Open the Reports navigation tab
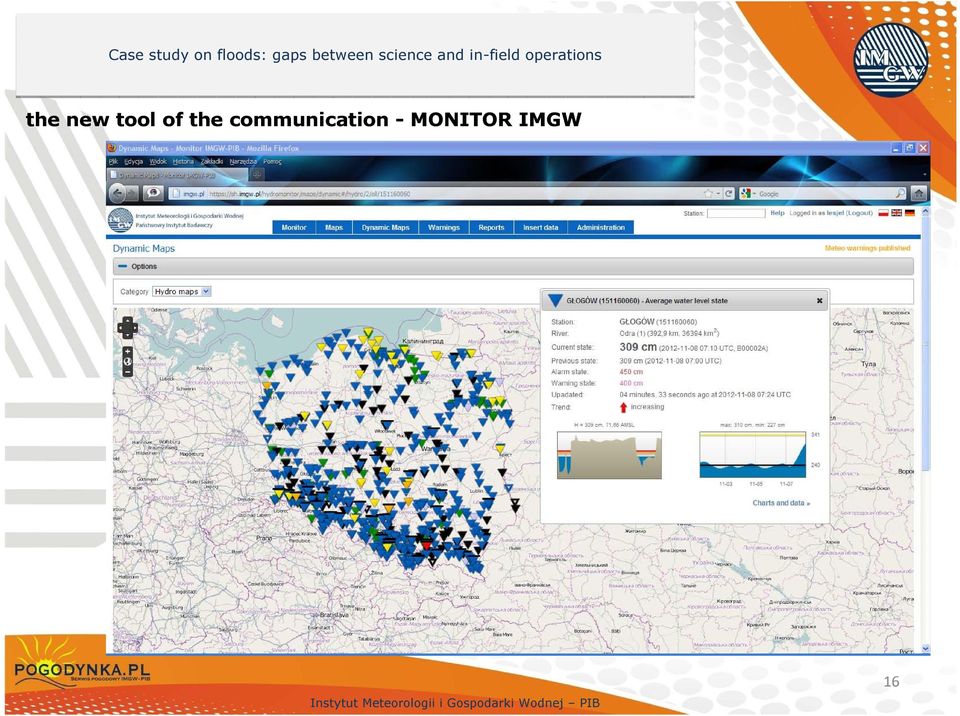 point(491,227)
